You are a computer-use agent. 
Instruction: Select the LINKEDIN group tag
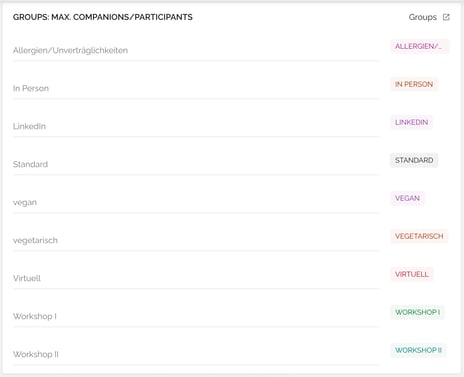click(411, 122)
